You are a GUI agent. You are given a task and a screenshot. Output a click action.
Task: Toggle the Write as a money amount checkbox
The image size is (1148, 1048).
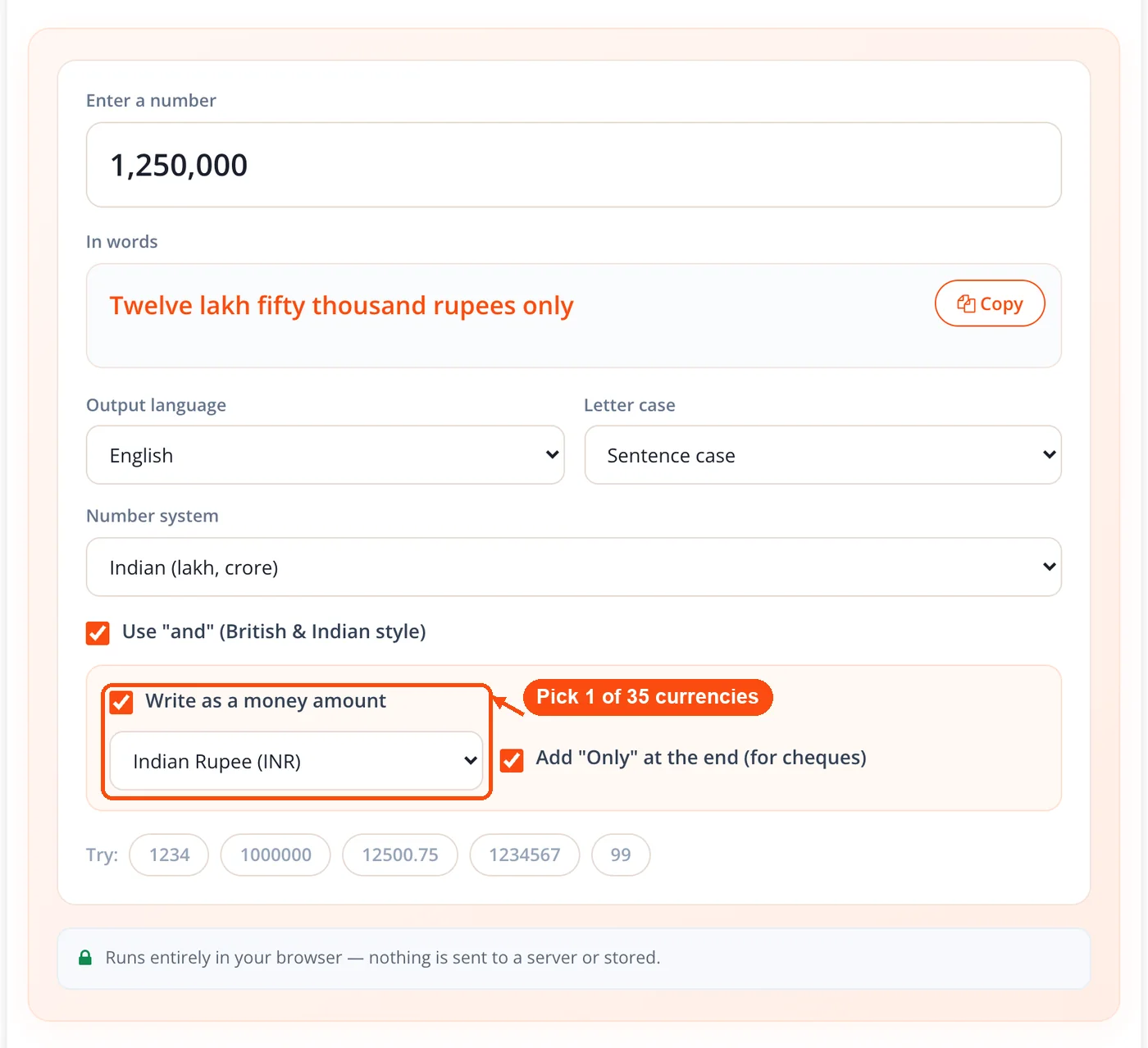point(121,702)
